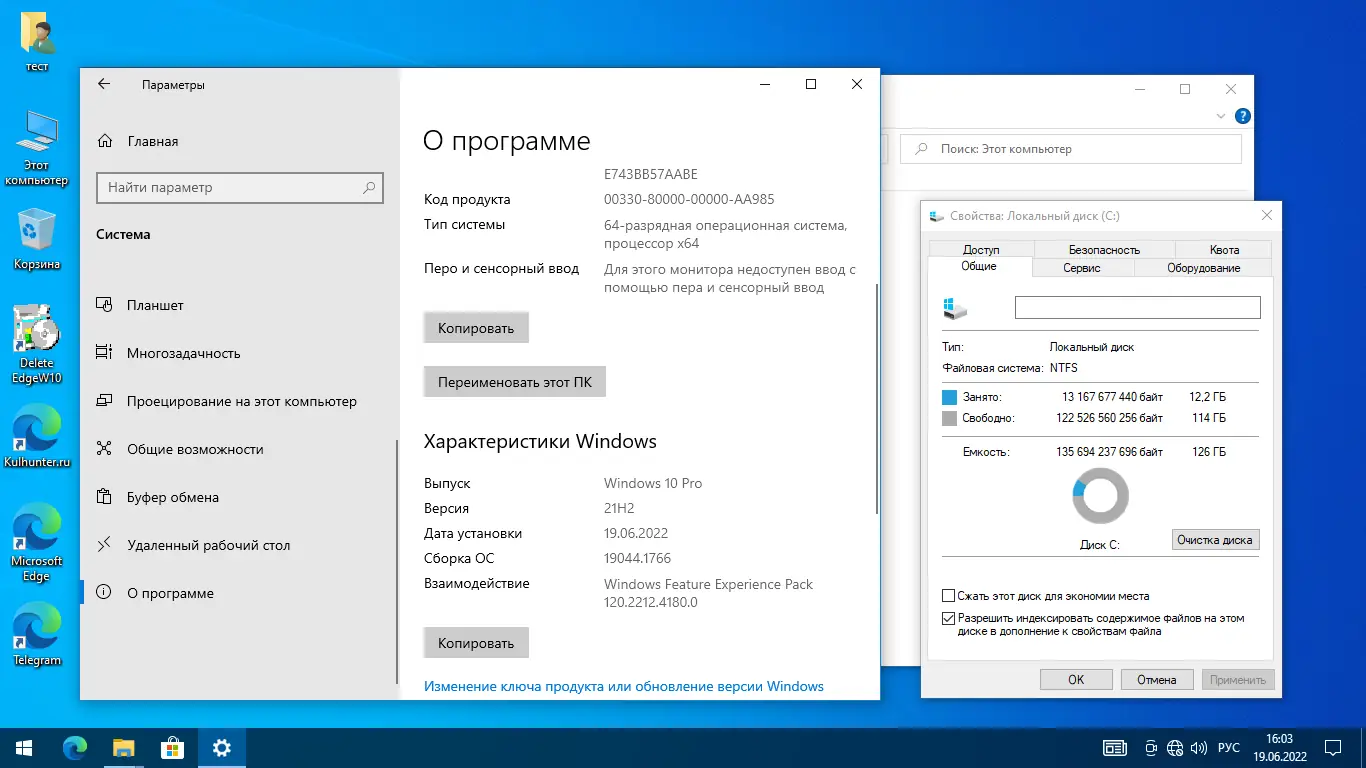Open the volume control in the system tray
Image resolution: width=1366 pixels, height=768 pixels.
(x=1198, y=747)
